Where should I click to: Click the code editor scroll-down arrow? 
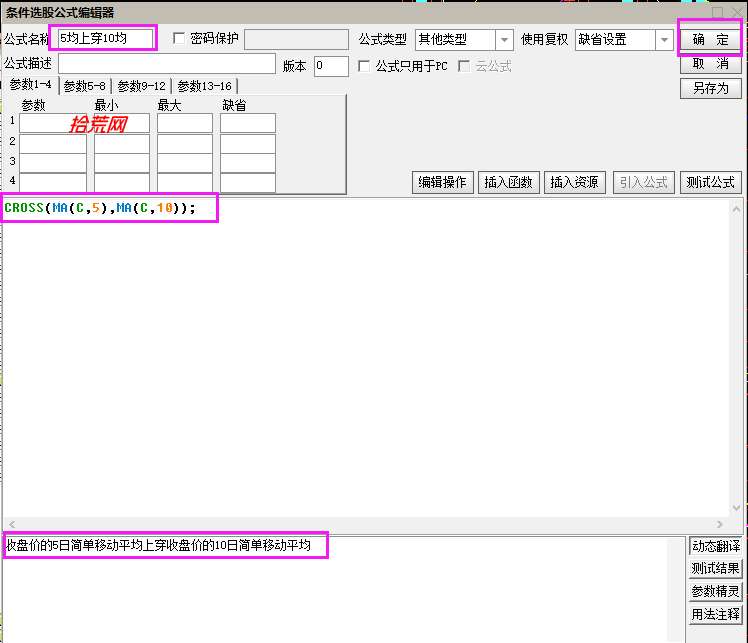736,508
